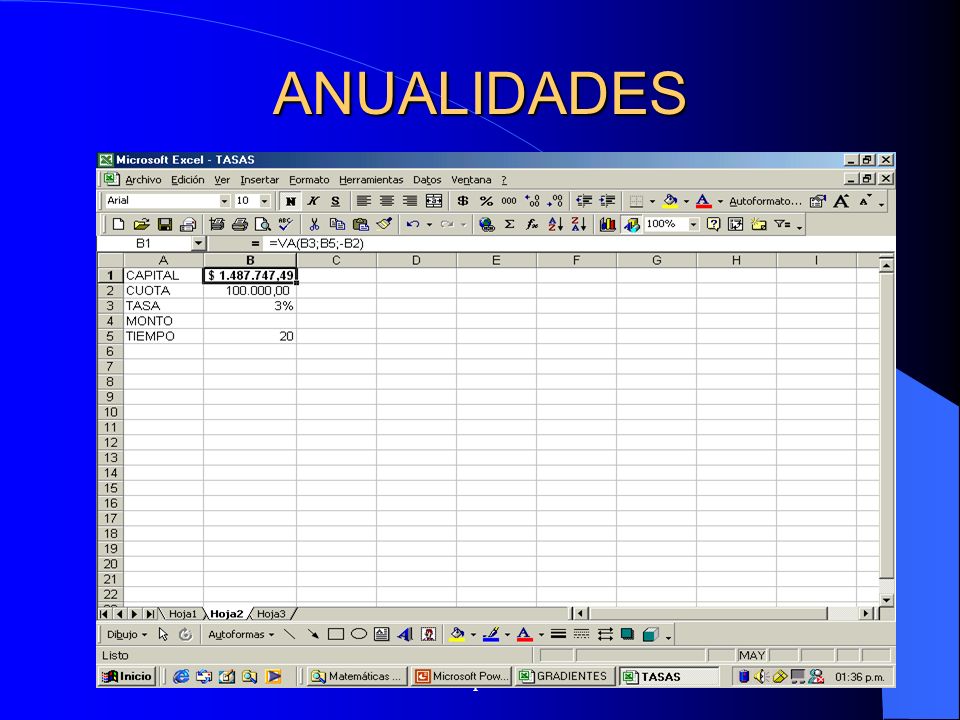Click the Autoformato button
This screenshot has height=720, width=960.
pos(765,201)
